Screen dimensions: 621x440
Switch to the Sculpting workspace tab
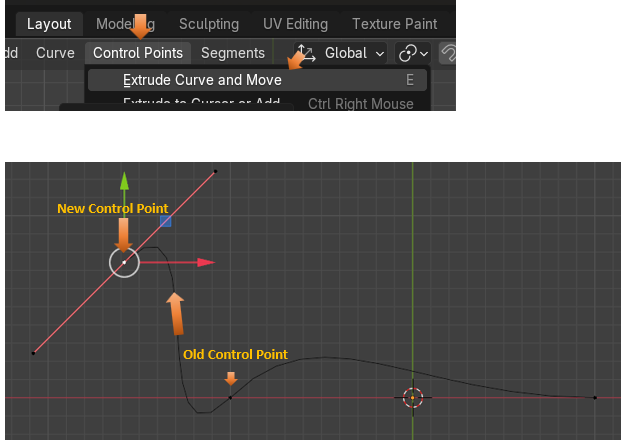208,23
